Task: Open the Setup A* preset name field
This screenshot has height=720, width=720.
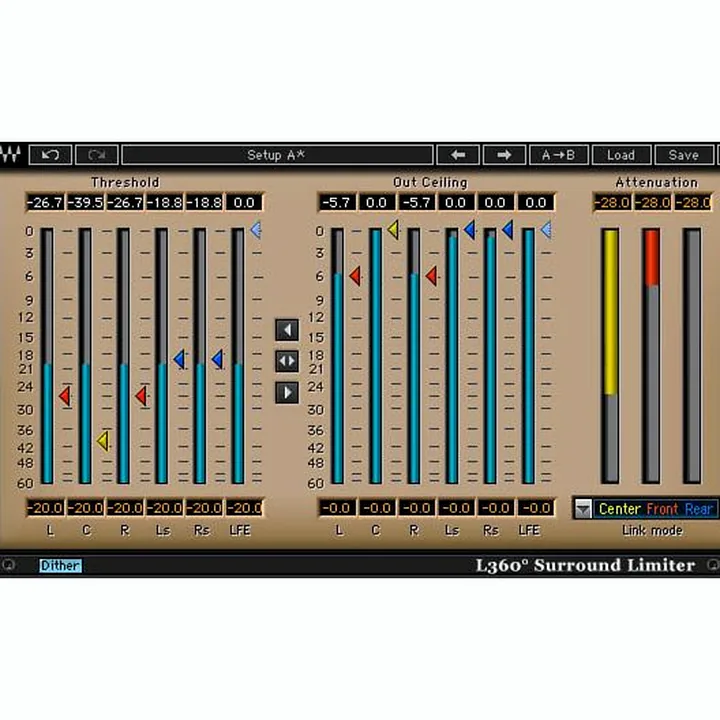Action: pyautogui.click(x=277, y=155)
